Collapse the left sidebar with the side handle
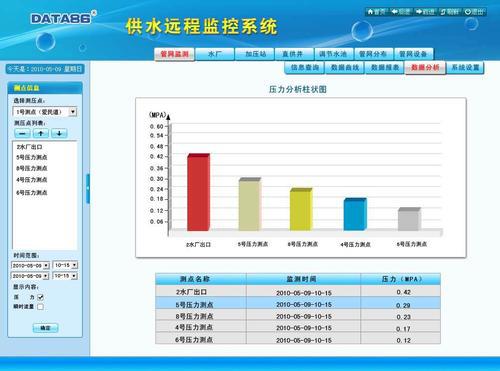Viewport: 500px width, 371px height. [x=88, y=188]
